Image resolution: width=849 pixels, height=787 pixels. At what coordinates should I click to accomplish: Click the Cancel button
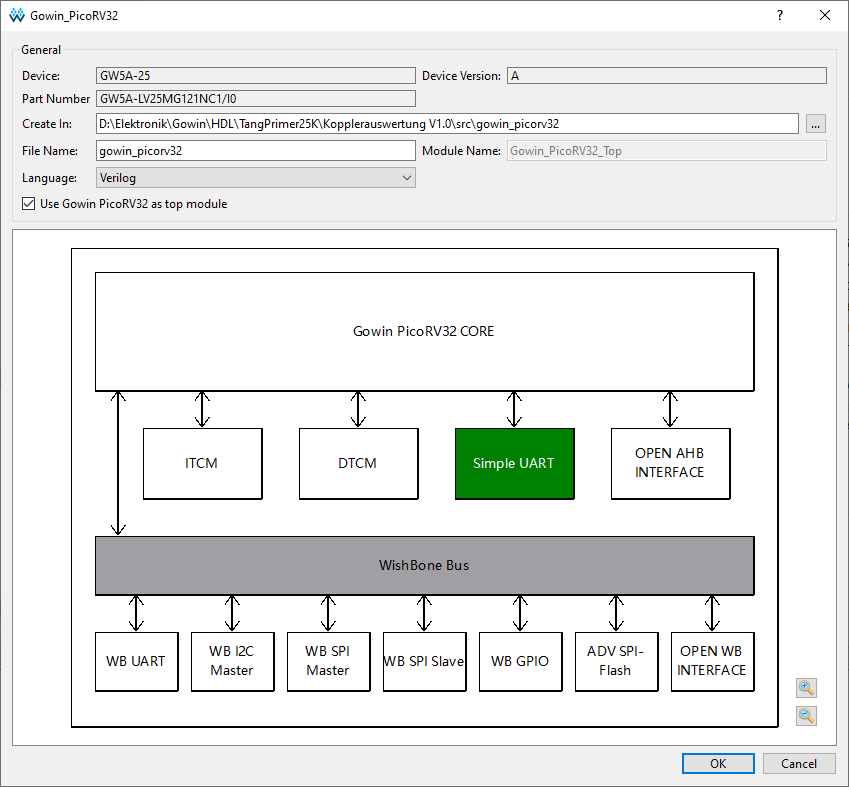799,763
